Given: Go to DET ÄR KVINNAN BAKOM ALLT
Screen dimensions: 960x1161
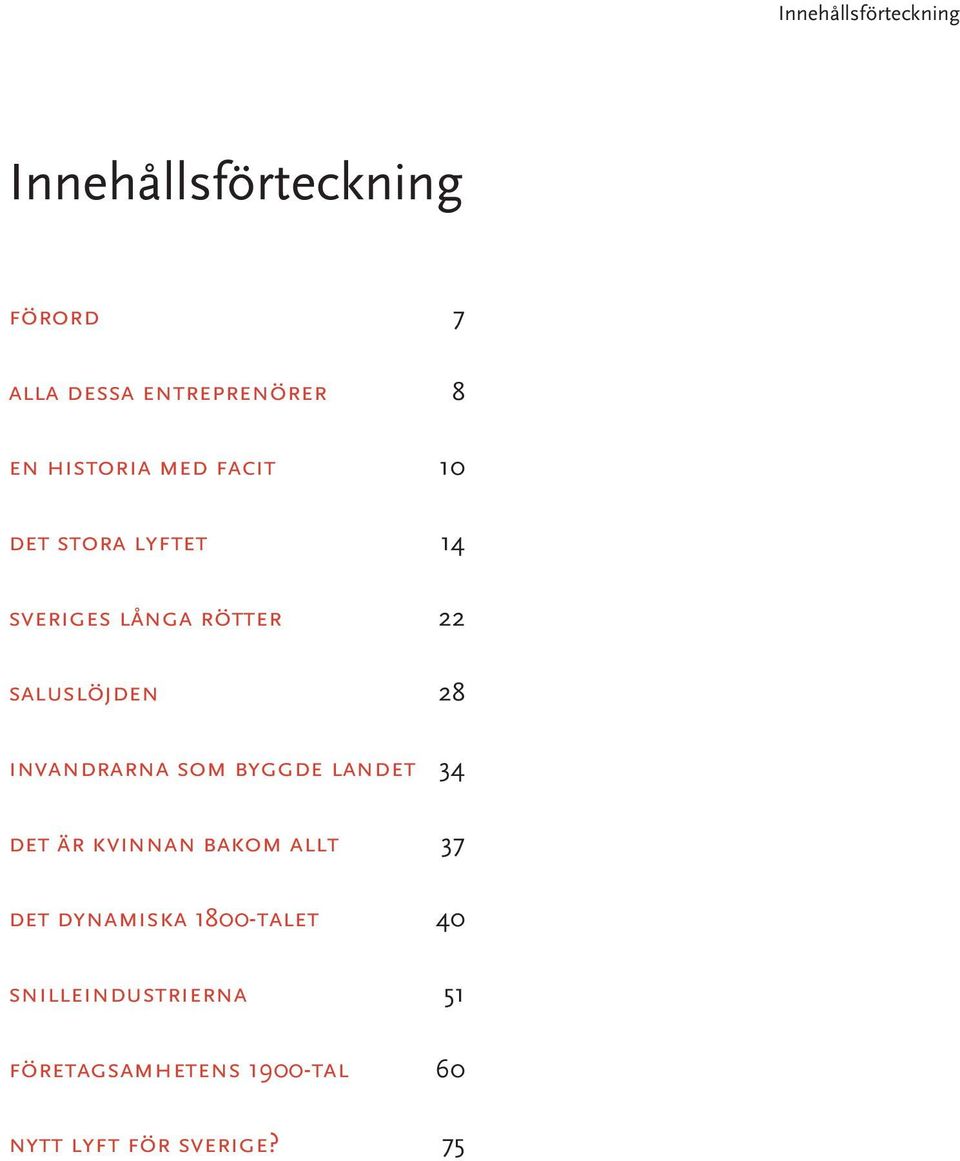Looking at the screenshot, I should (175, 845).
